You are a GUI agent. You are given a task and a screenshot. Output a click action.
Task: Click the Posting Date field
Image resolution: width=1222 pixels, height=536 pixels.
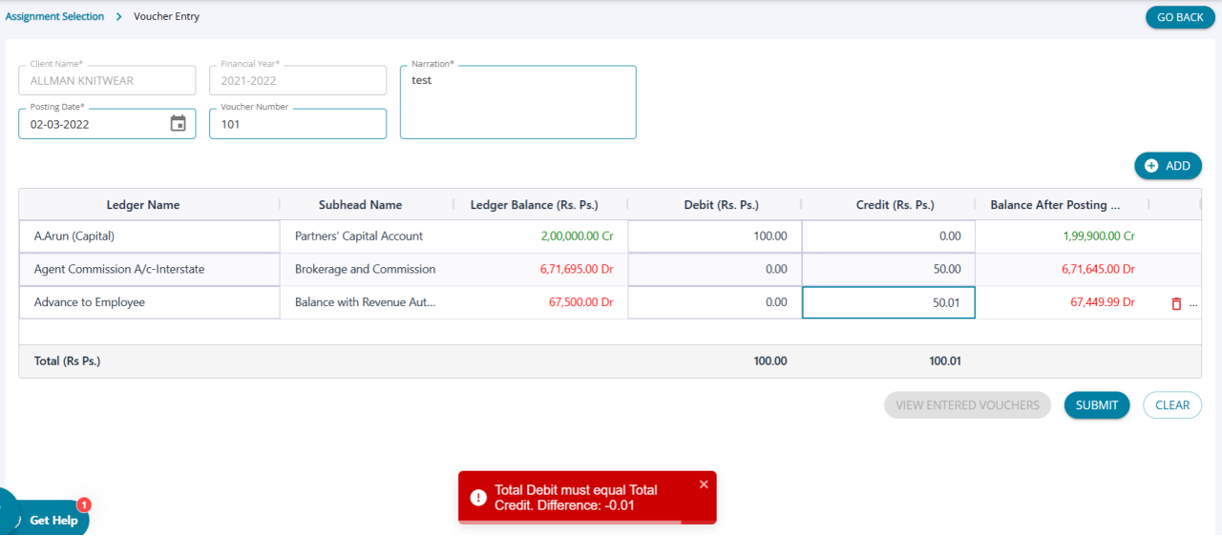coord(107,124)
